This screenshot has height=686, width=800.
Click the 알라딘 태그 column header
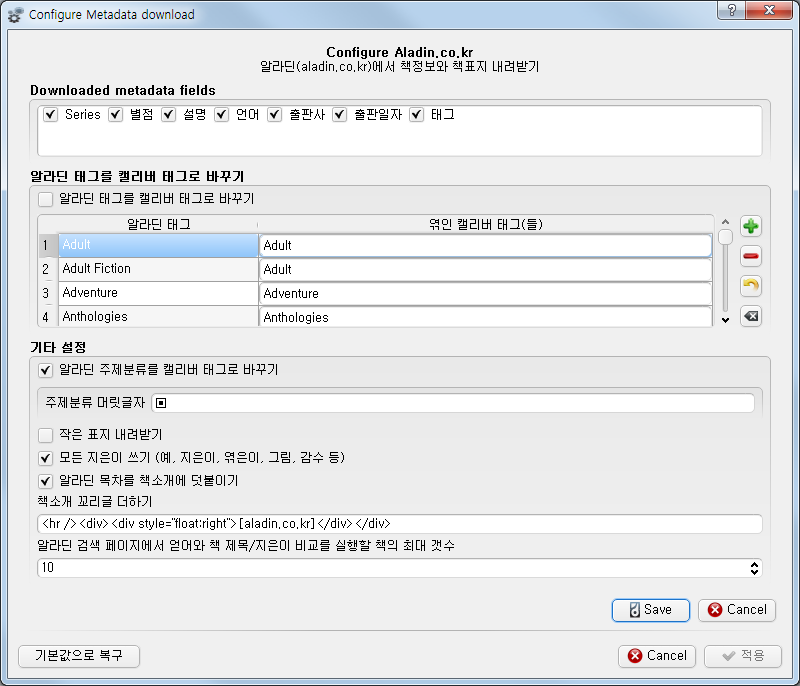(x=159, y=224)
